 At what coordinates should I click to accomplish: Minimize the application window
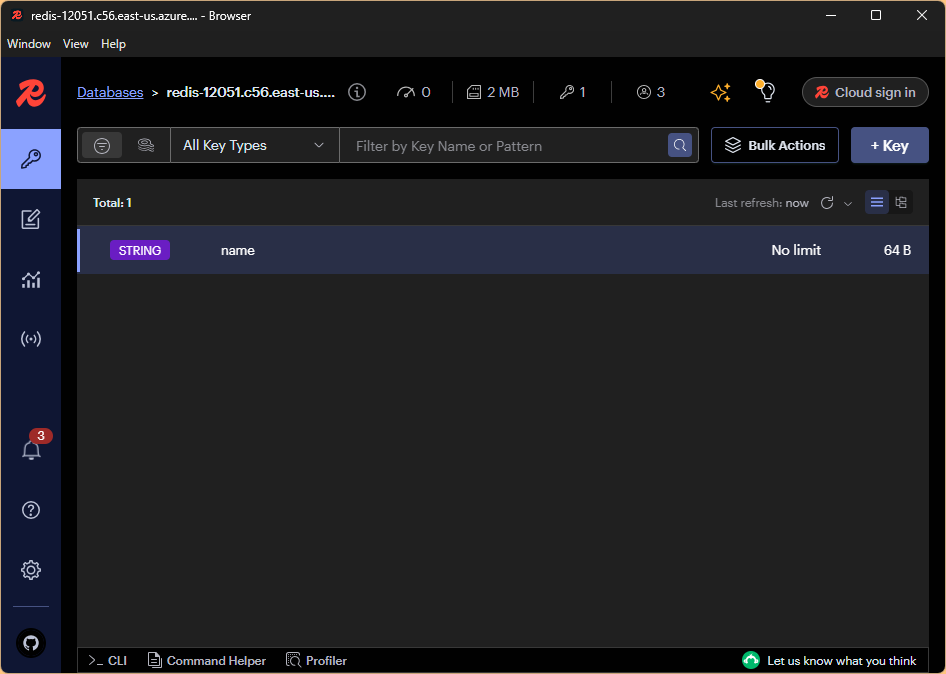click(831, 16)
